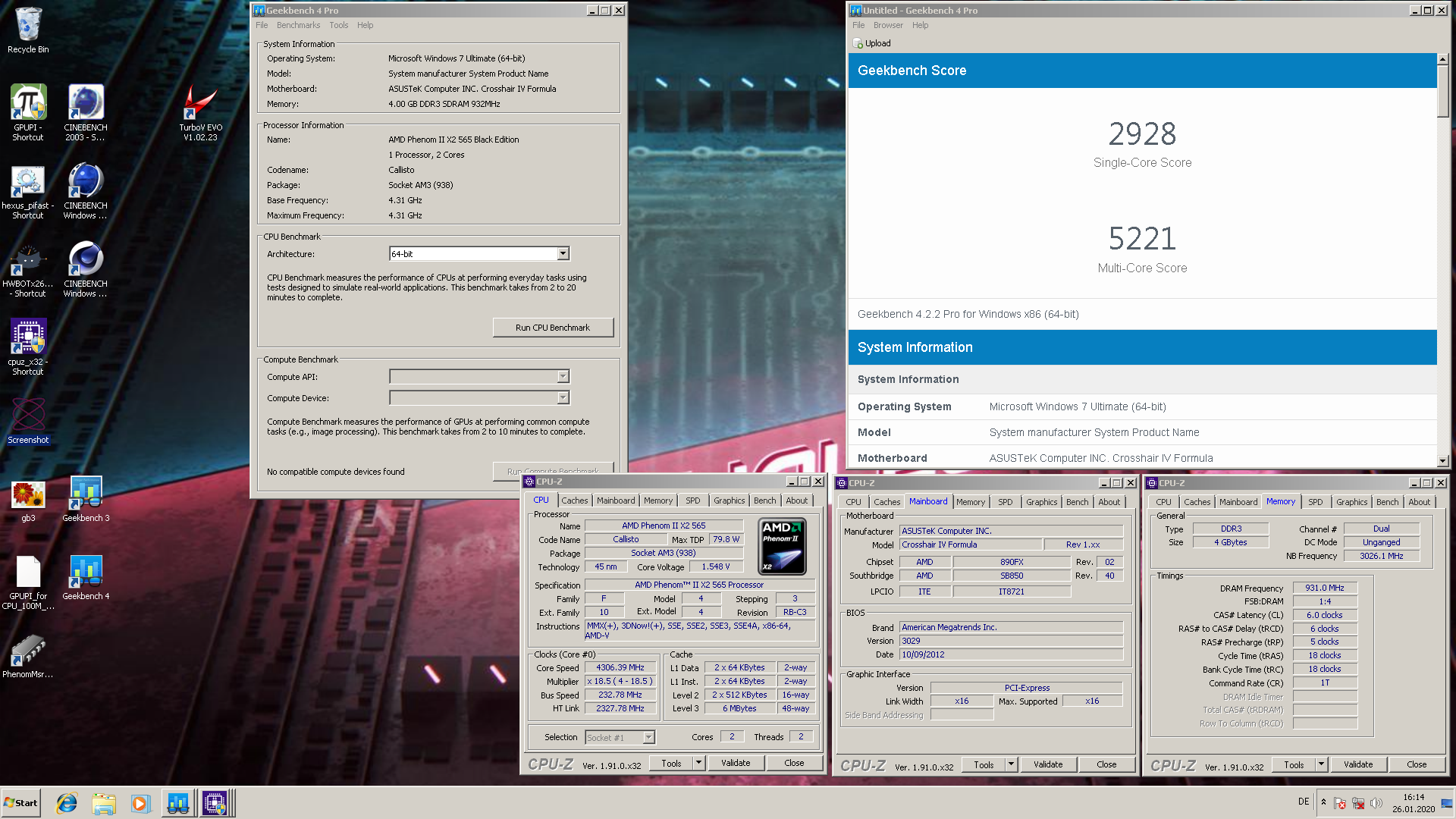The width and height of the screenshot is (1456, 819).
Task: Click BIOS Version field 3029
Action: coord(1011,641)
